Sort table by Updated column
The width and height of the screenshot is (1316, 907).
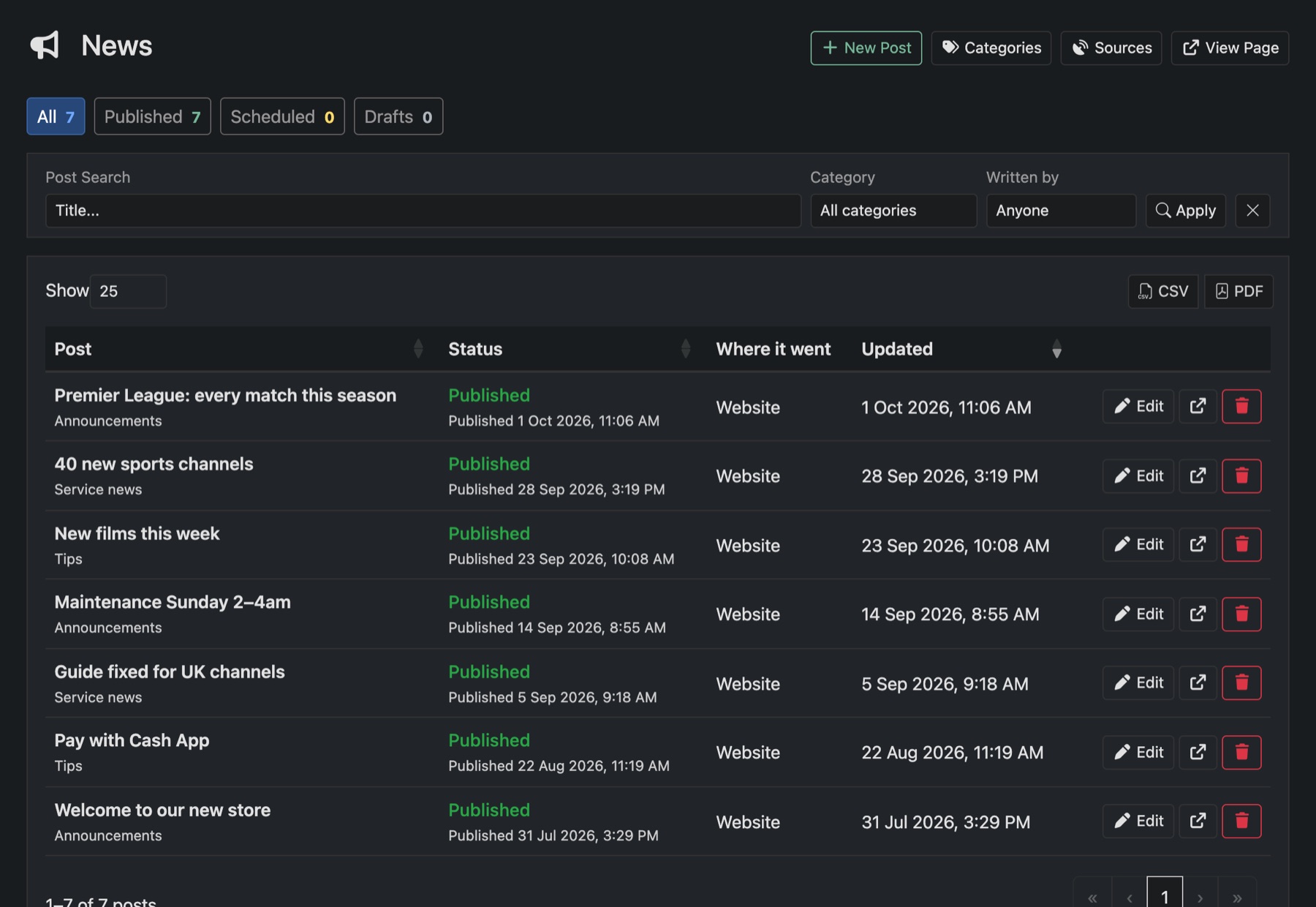pos(961,349)
